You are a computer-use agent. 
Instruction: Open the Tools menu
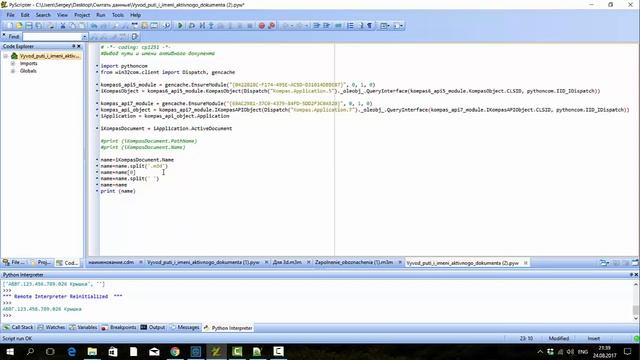(118, 15)
